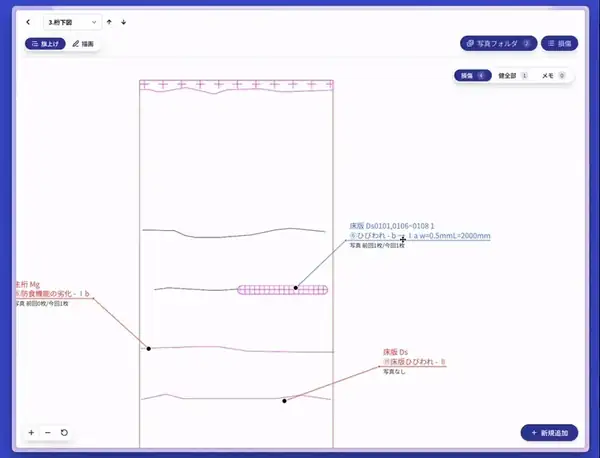
Task: Zoom out with the minus icon
Action: pos(48,432)
